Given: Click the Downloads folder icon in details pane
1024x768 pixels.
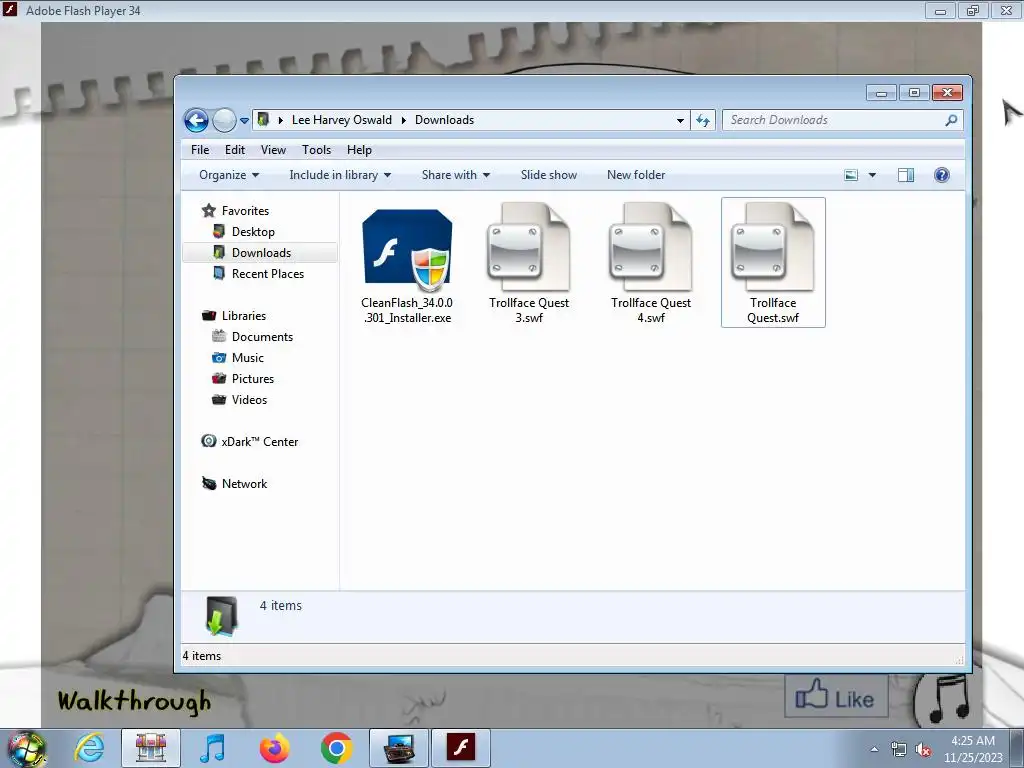Looking at the screenshot, I should tap(221, 616).
